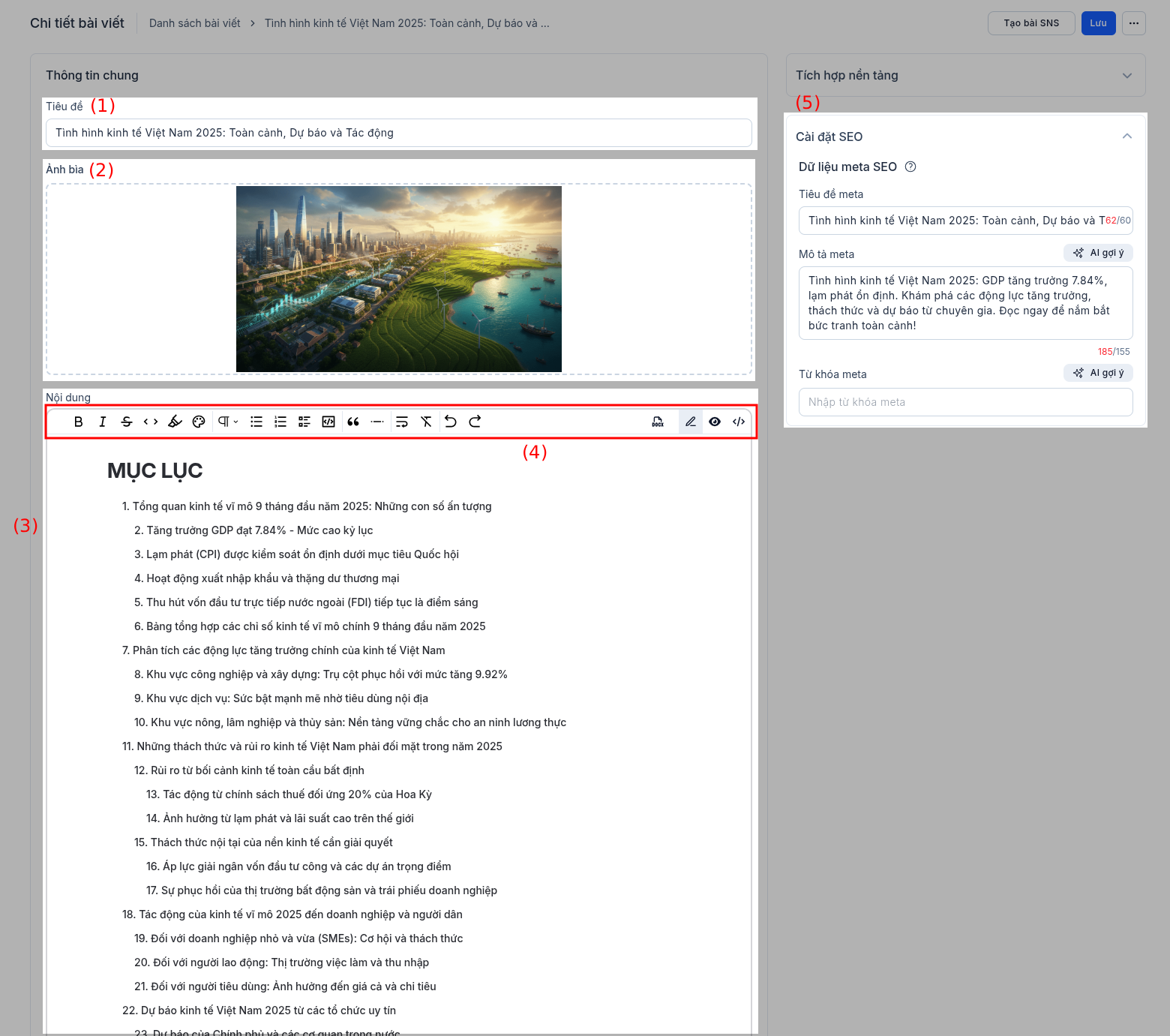Insert a numbered list
Screen dimensions: 1170x1036
[280, 422]
